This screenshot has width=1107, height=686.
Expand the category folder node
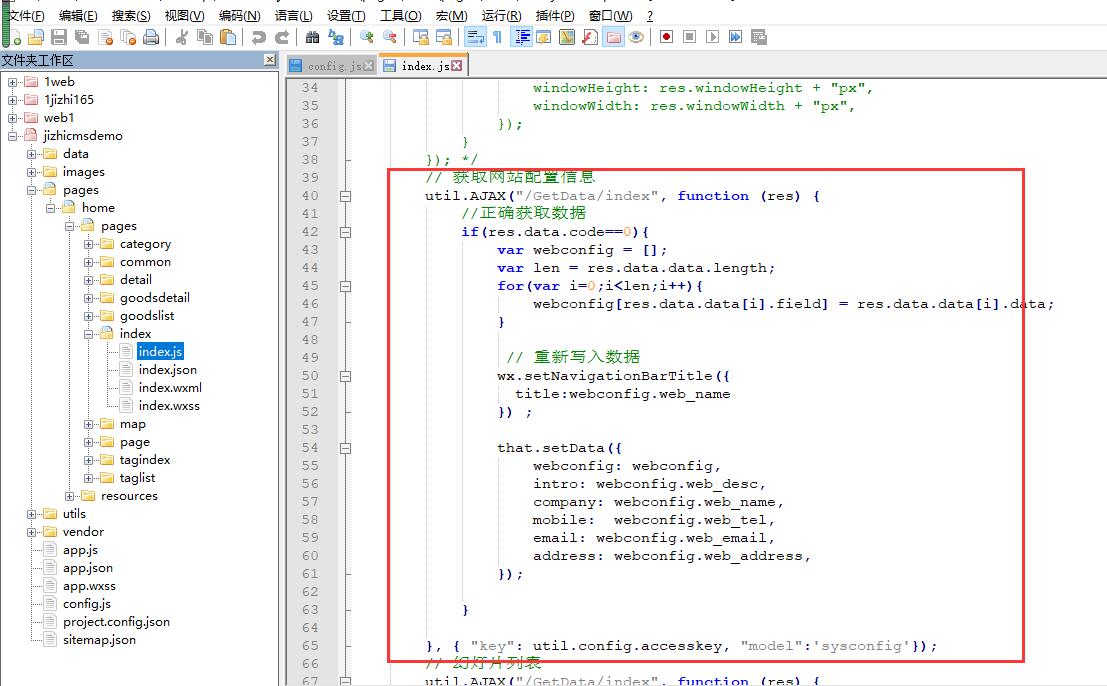[88, 244]
